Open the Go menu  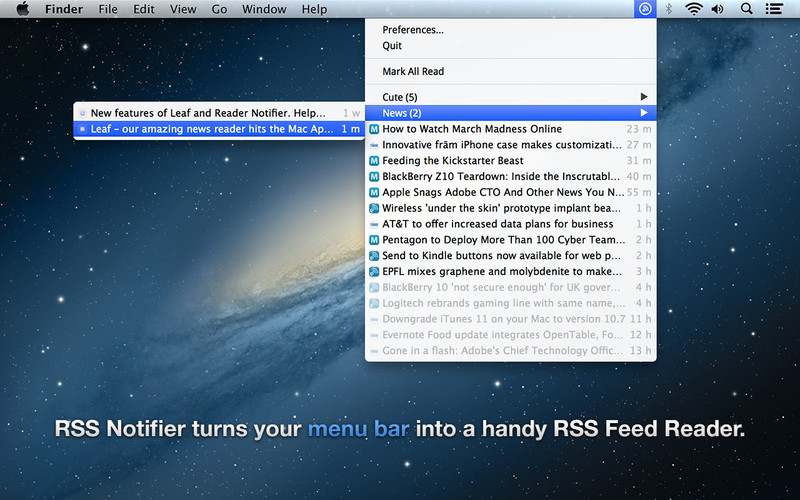(x=219, y=9)
